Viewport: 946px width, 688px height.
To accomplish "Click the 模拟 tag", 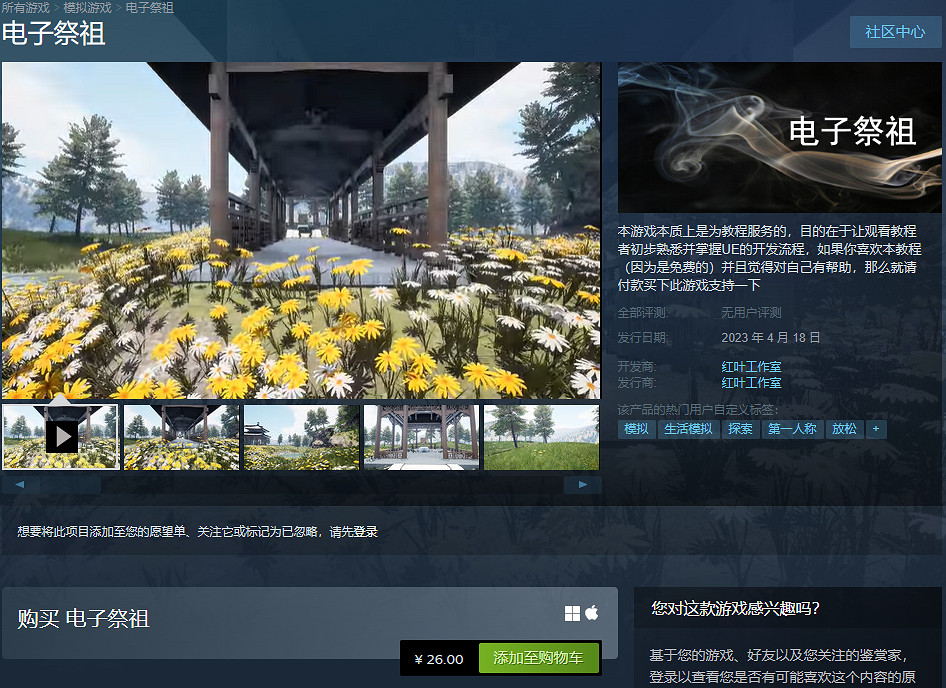I will click(637, 428).
